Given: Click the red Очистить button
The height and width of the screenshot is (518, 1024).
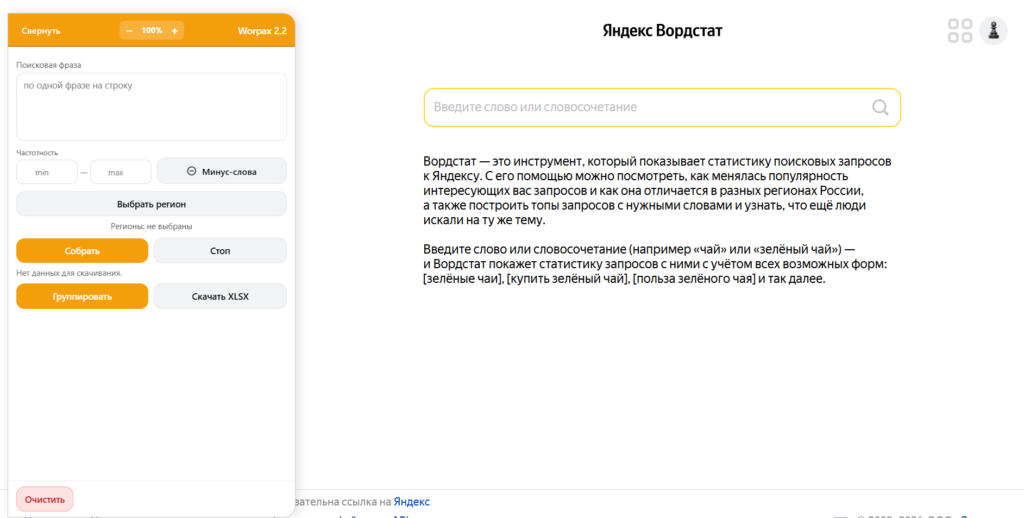Looking at the screenshot, I should (x=45, y=499).
